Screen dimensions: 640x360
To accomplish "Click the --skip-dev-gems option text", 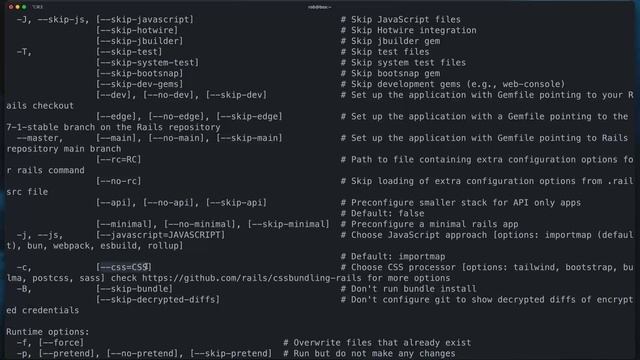I will (x=140, y=84).
